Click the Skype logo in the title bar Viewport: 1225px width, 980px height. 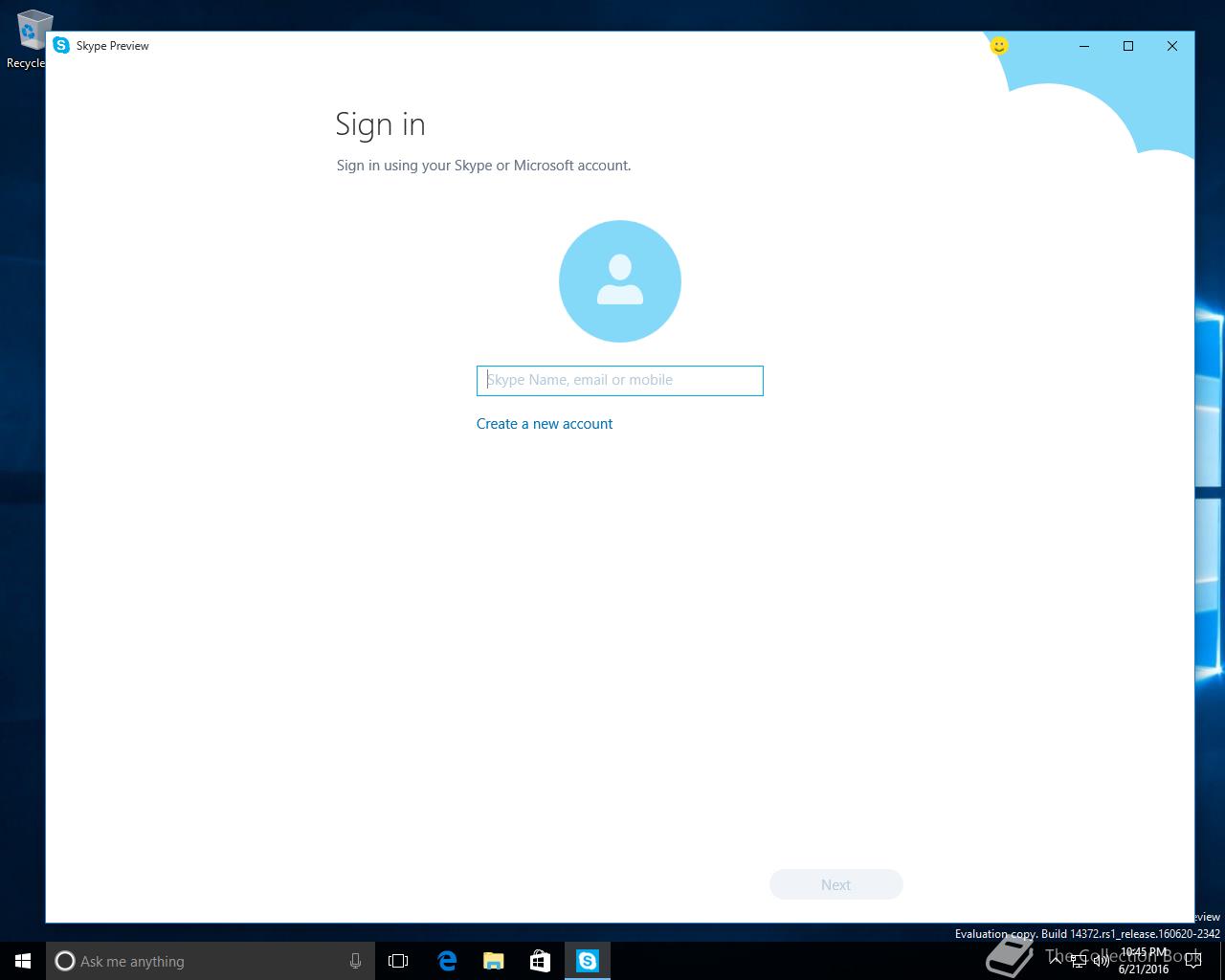tap(61, 45)
